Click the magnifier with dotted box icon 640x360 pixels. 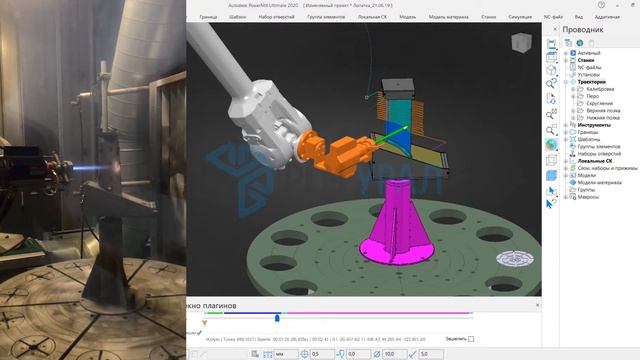coord(551,114)
